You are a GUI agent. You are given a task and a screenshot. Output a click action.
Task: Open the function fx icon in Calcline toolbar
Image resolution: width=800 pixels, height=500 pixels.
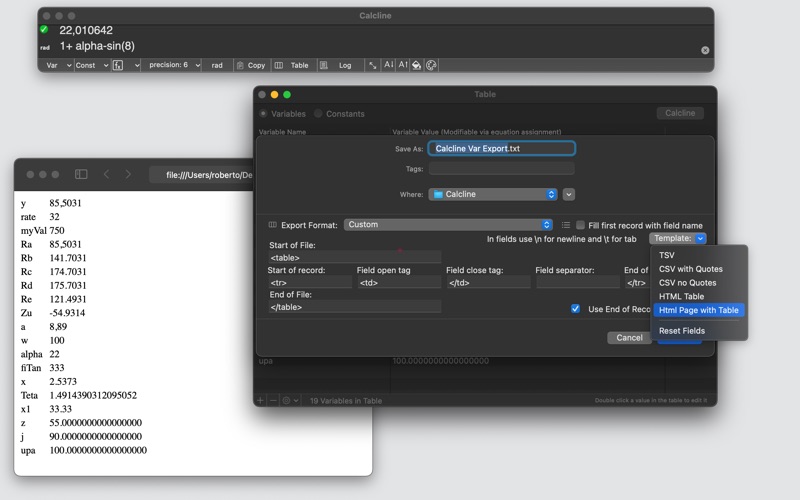pos(118,65)
